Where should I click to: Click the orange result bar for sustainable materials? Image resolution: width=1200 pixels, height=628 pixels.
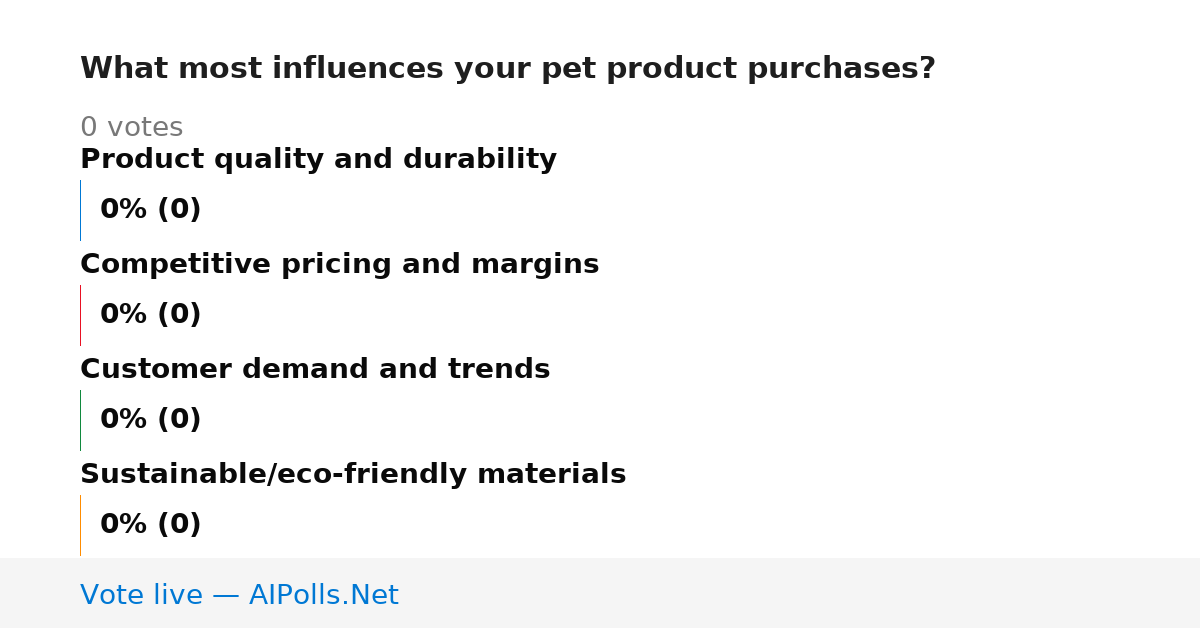[x=80, y=525]
